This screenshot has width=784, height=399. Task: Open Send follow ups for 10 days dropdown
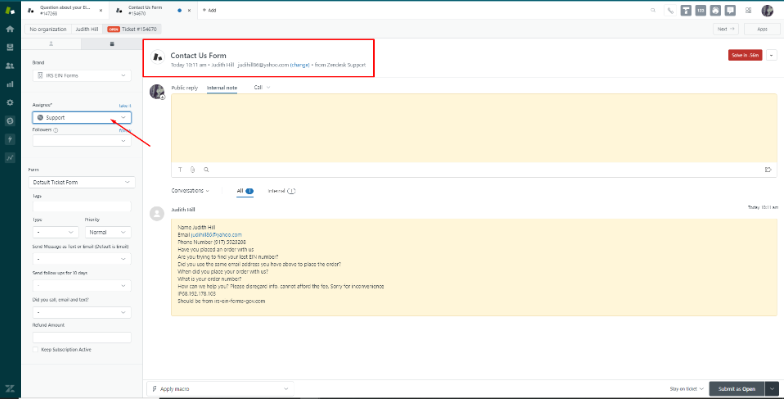point(82,286)
